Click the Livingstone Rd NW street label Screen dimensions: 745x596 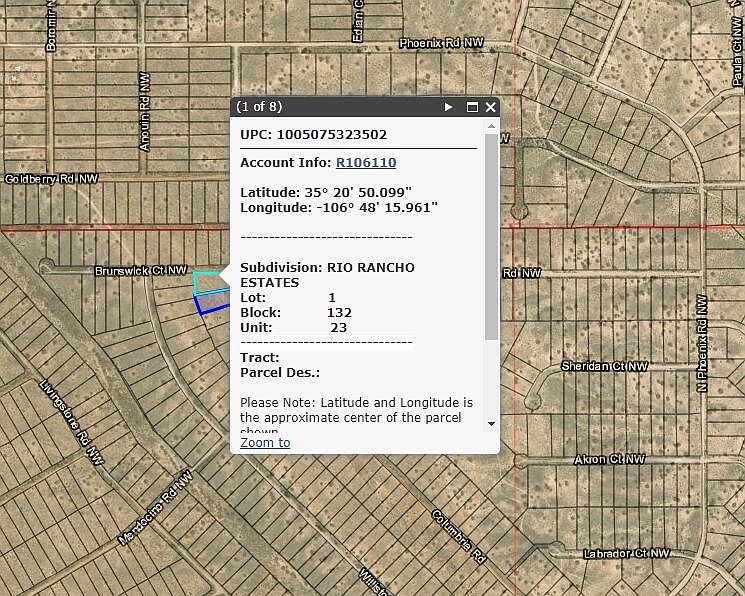pos(71,422)
